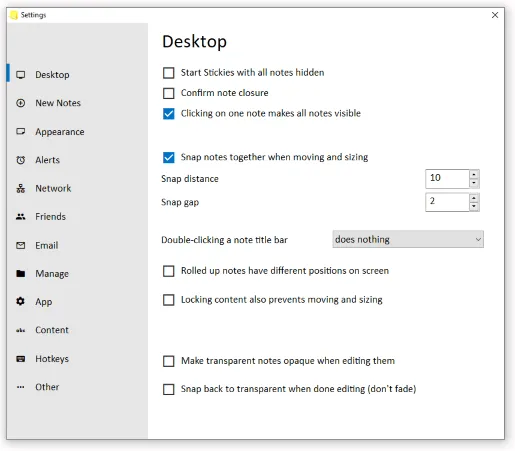Go to the Content settings section
Viewport: 515px width, 451px height.
pos(52,330)
